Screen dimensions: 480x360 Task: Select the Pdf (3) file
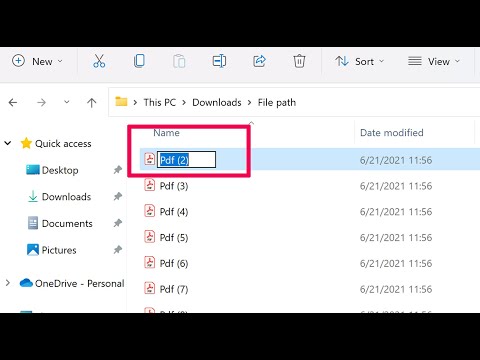pos(174,186)
